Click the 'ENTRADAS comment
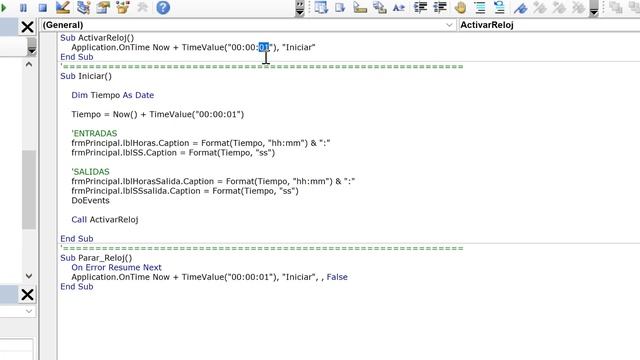This screenshot has width=640, height=360. pos(94,133)
